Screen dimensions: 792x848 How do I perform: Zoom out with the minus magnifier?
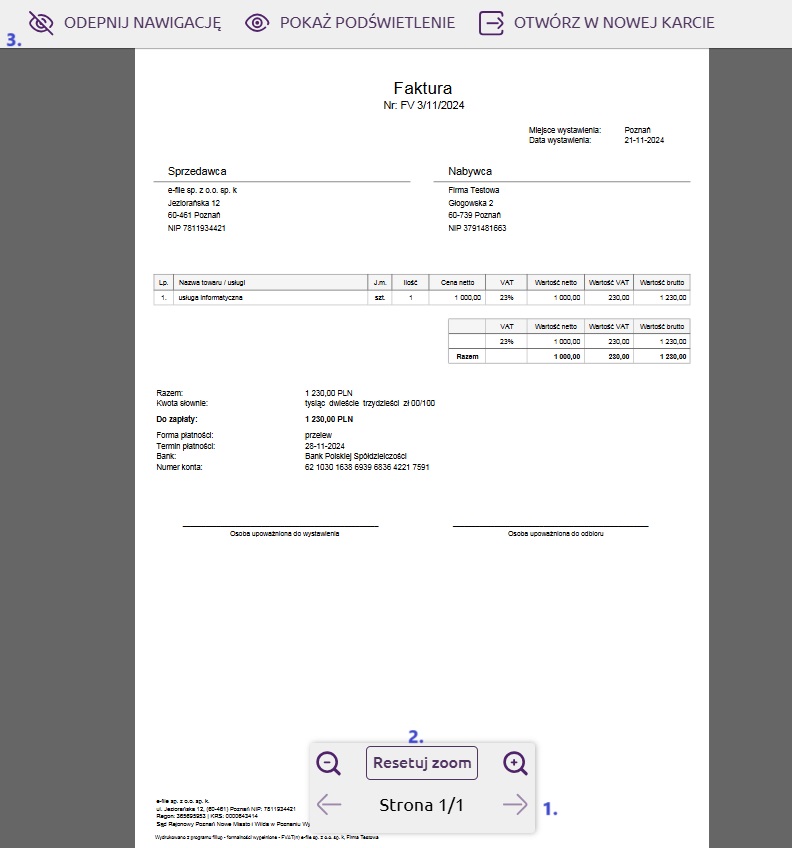coord(328,763)
